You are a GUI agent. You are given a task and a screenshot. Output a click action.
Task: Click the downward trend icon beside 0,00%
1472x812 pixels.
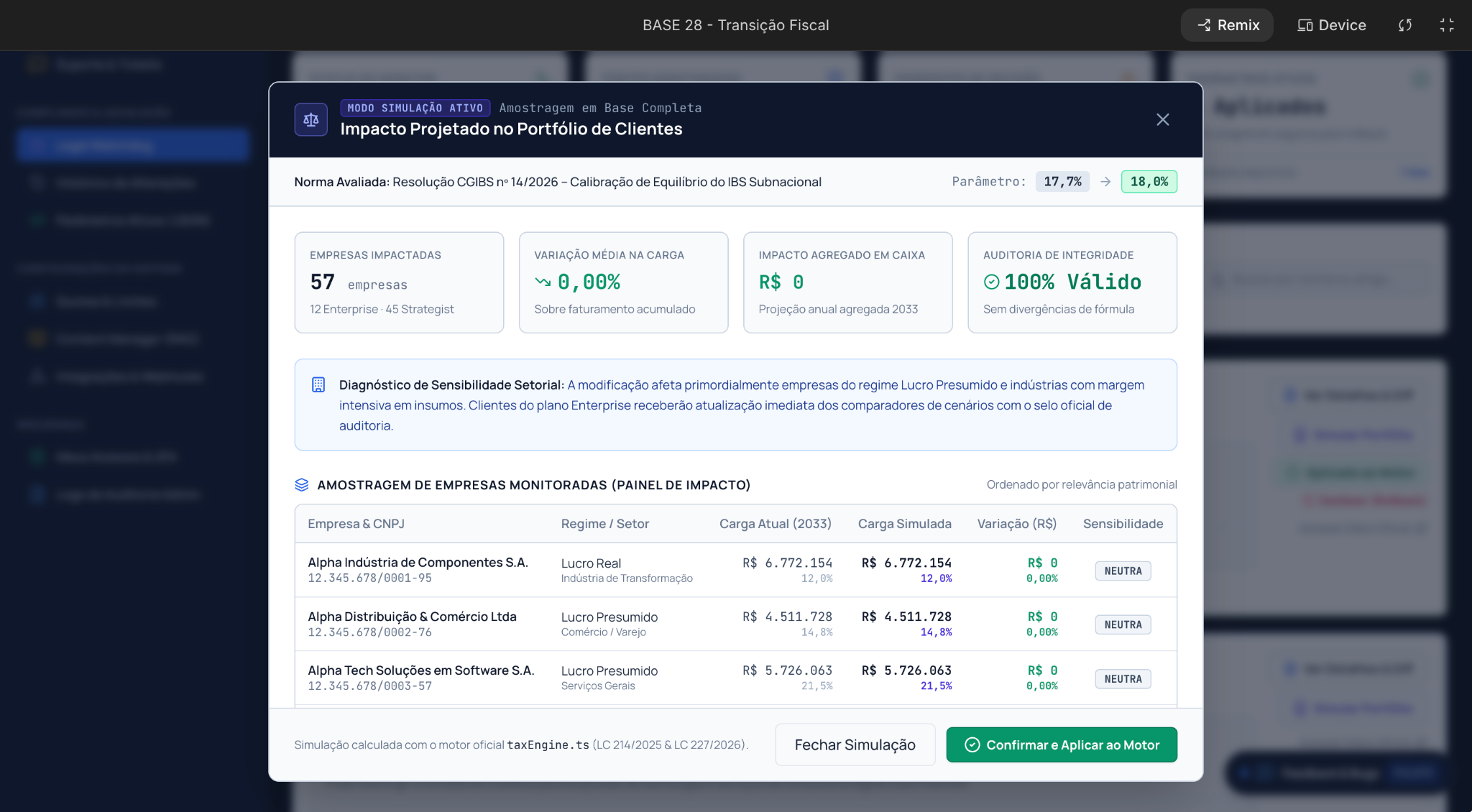(x=543, y=282)
